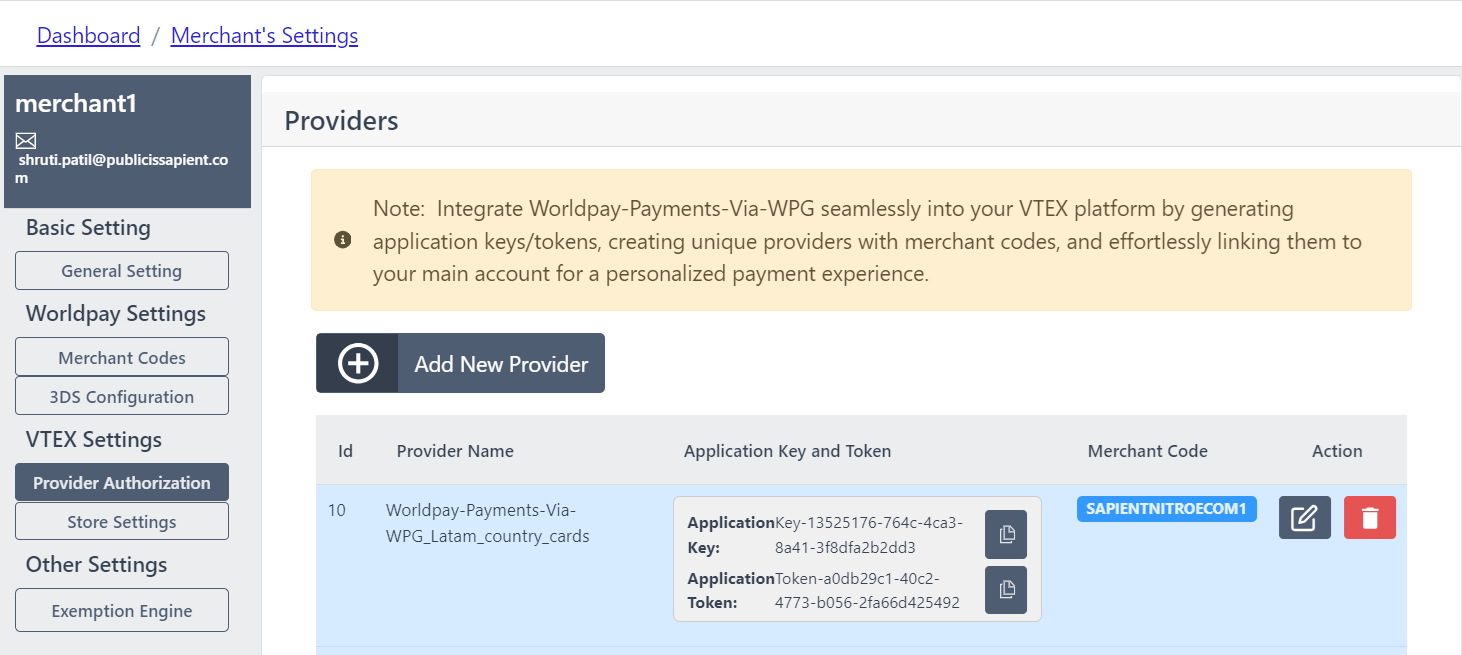
Task: Open 3DS Configuration settings
Action: (x=122, y=396)
